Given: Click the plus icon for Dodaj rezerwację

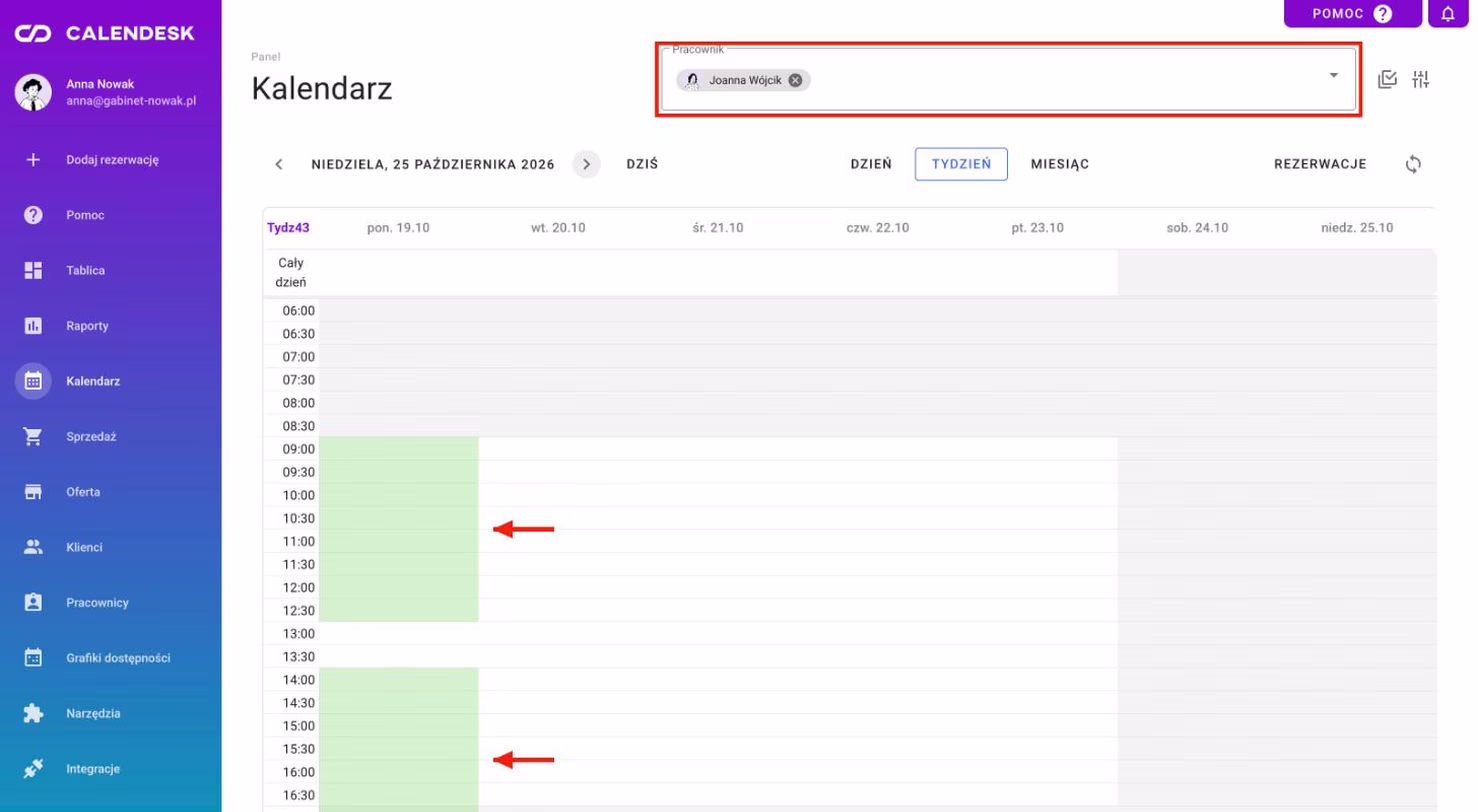Looking at the screenshot, I should coord(33,159).
